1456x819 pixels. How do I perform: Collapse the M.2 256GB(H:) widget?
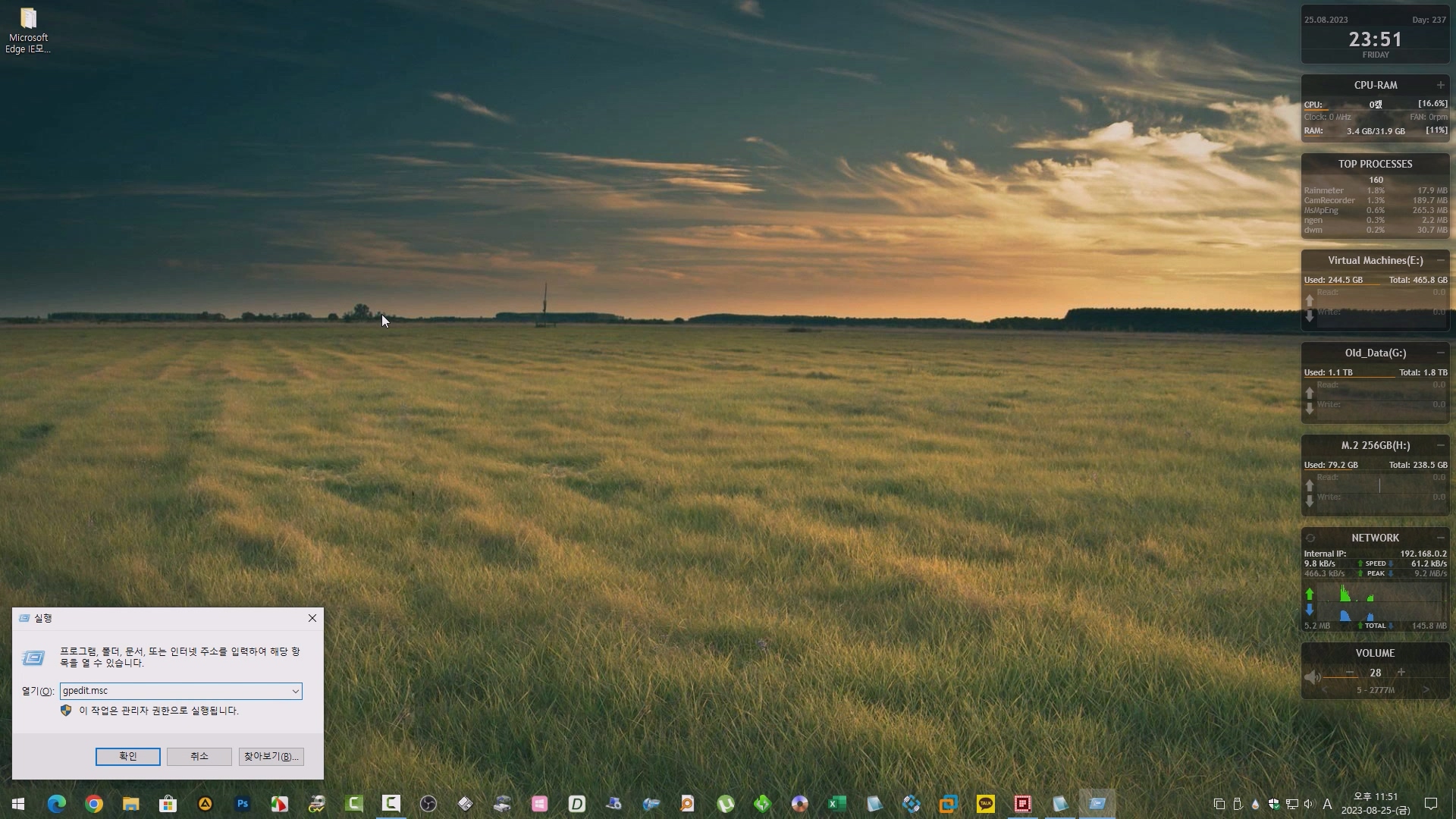point(1440,445)
